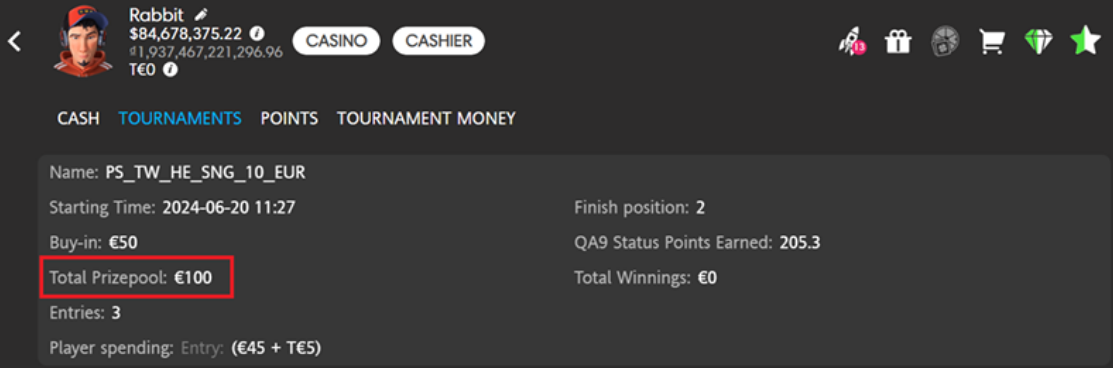Open the shopping cart store icon
The image size is (1113, 368).
click(992, 42)
